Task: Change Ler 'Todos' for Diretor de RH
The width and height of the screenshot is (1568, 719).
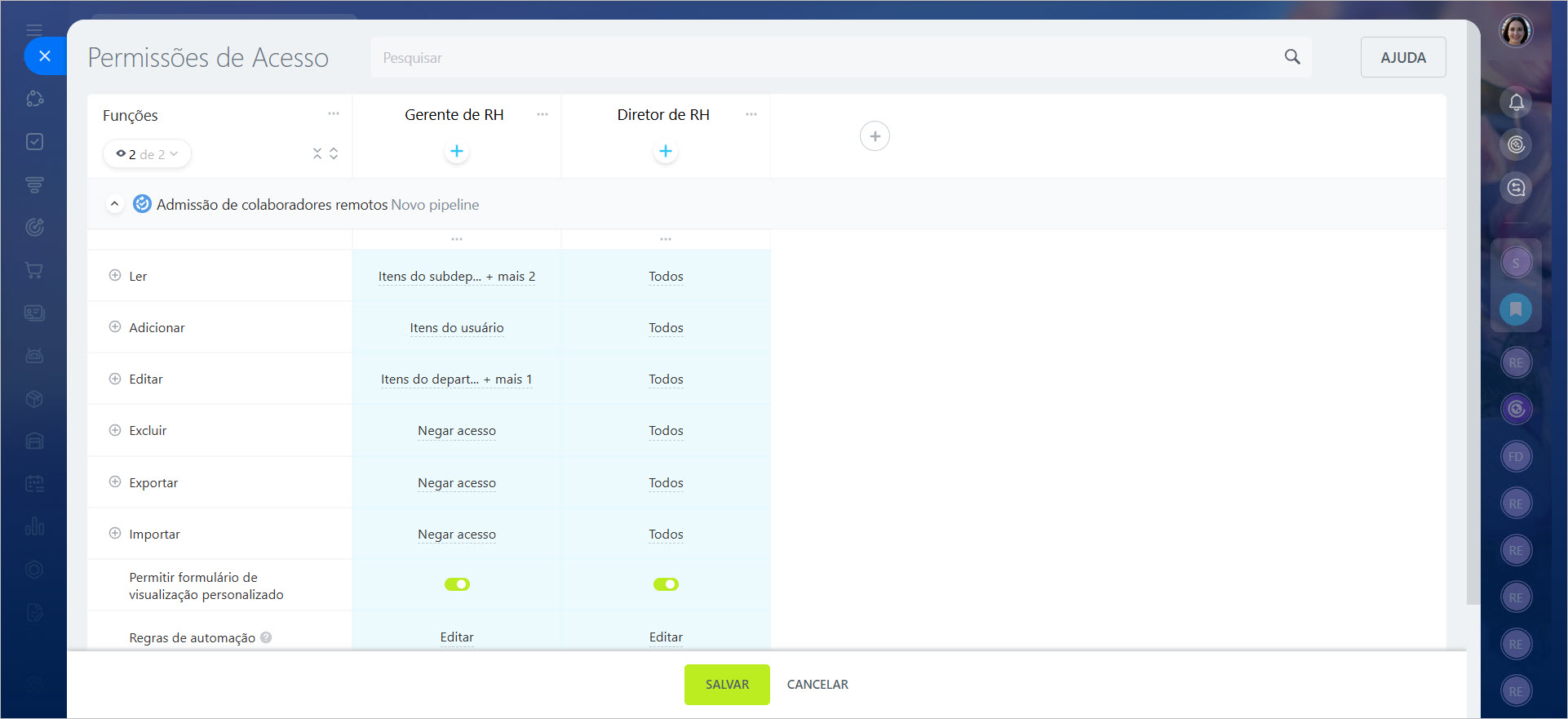Action: pos(666,277)
